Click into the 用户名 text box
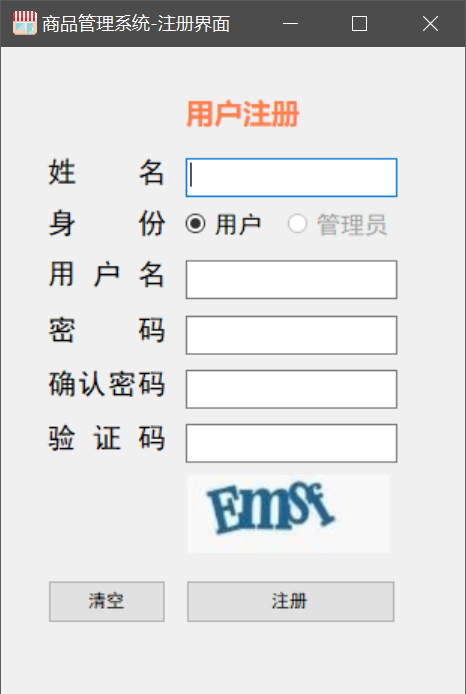 (x=291, y=280)
